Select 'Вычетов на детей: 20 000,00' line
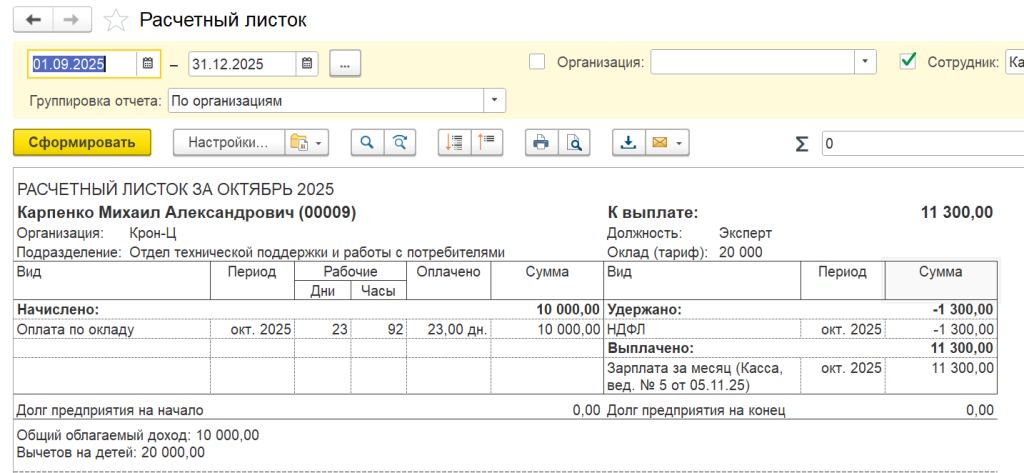1024x473 pixels. [x=110, y=451]
